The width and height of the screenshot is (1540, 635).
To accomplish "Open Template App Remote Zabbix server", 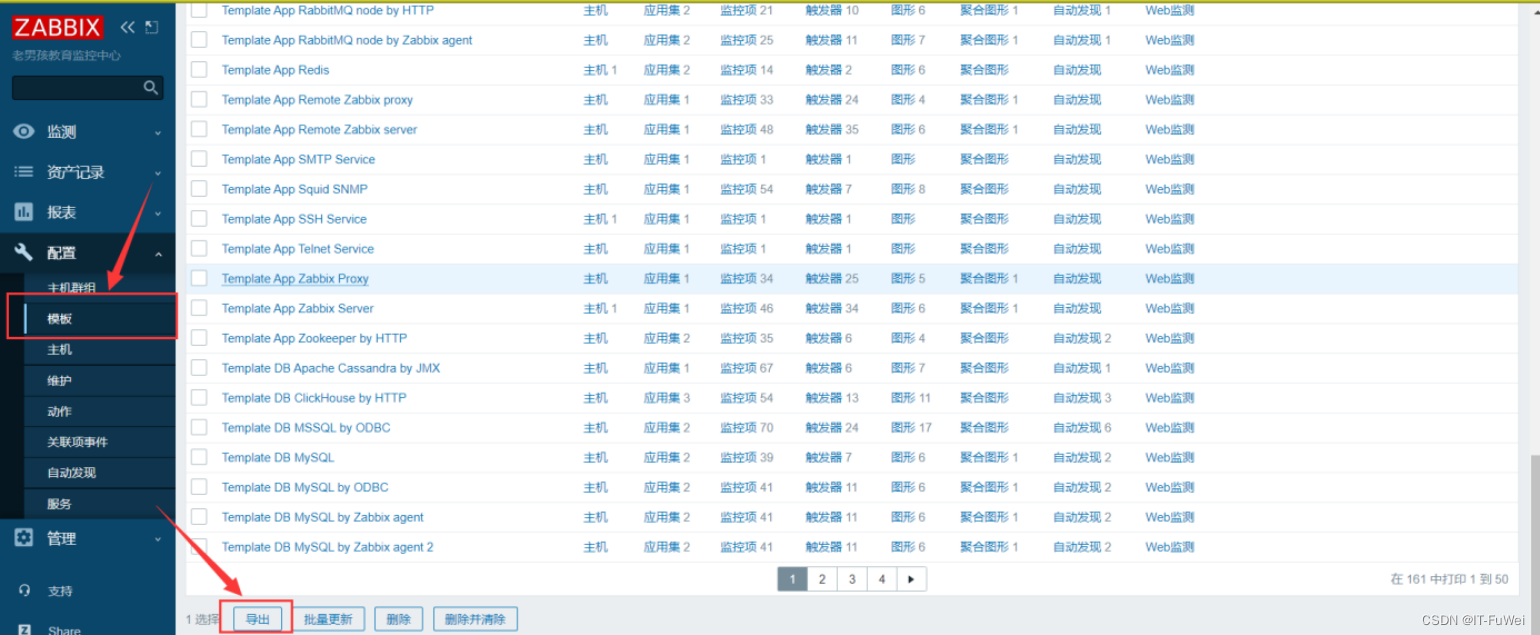I will tap(319, 130).
